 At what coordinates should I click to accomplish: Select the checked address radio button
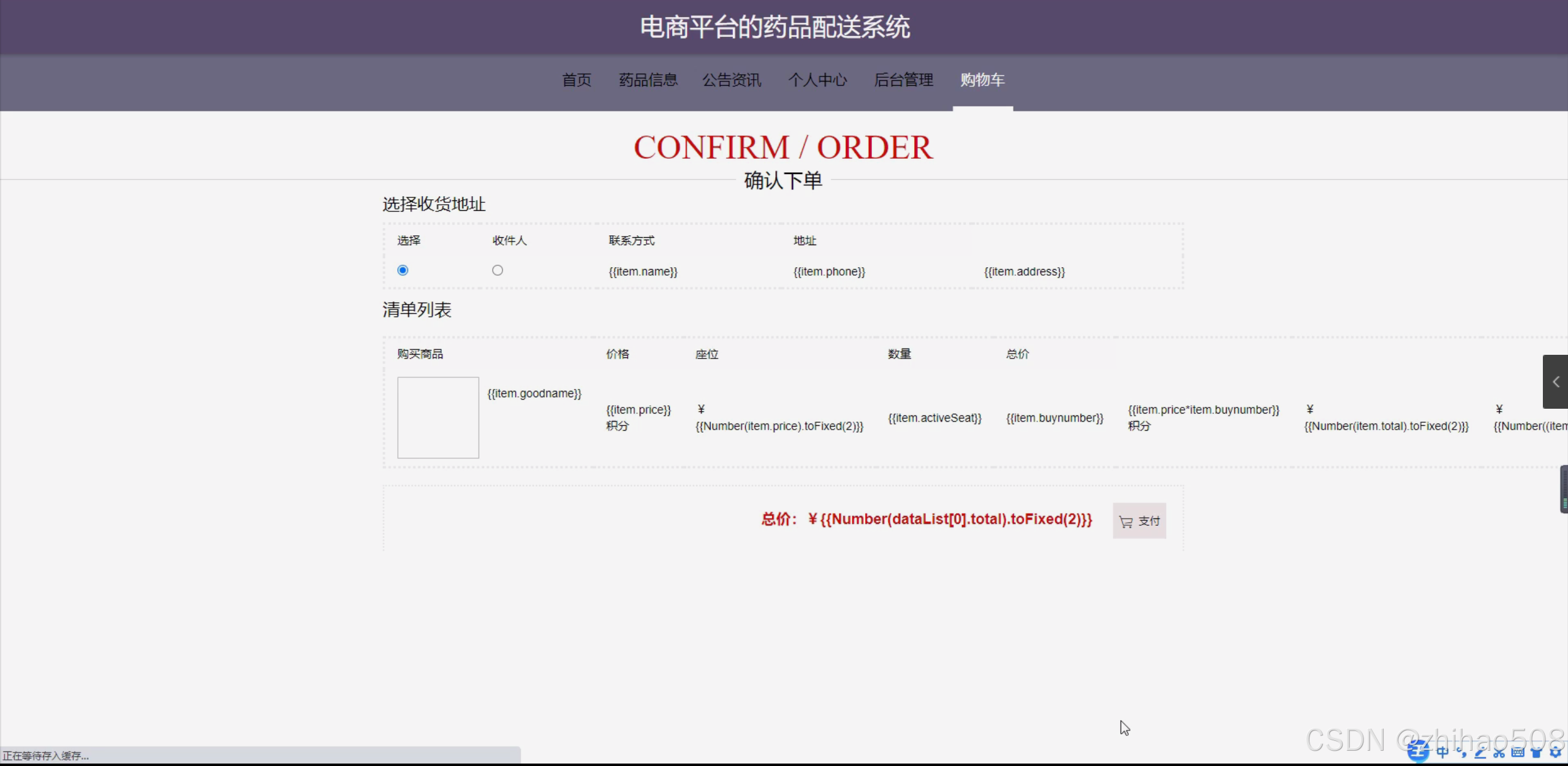click(x=403, y=270)
